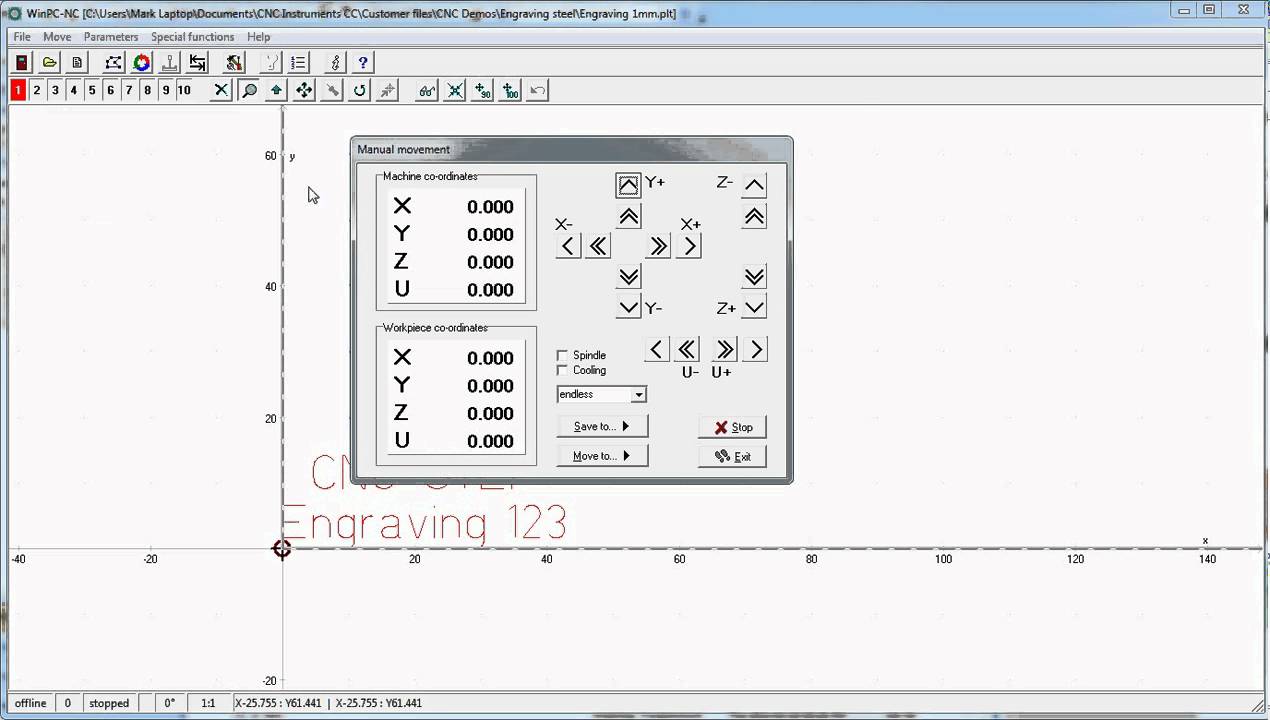This screenshot has width=1270, height=720.
Task: Click the '1:1' scale status entry
Action: tap(208, 703)
